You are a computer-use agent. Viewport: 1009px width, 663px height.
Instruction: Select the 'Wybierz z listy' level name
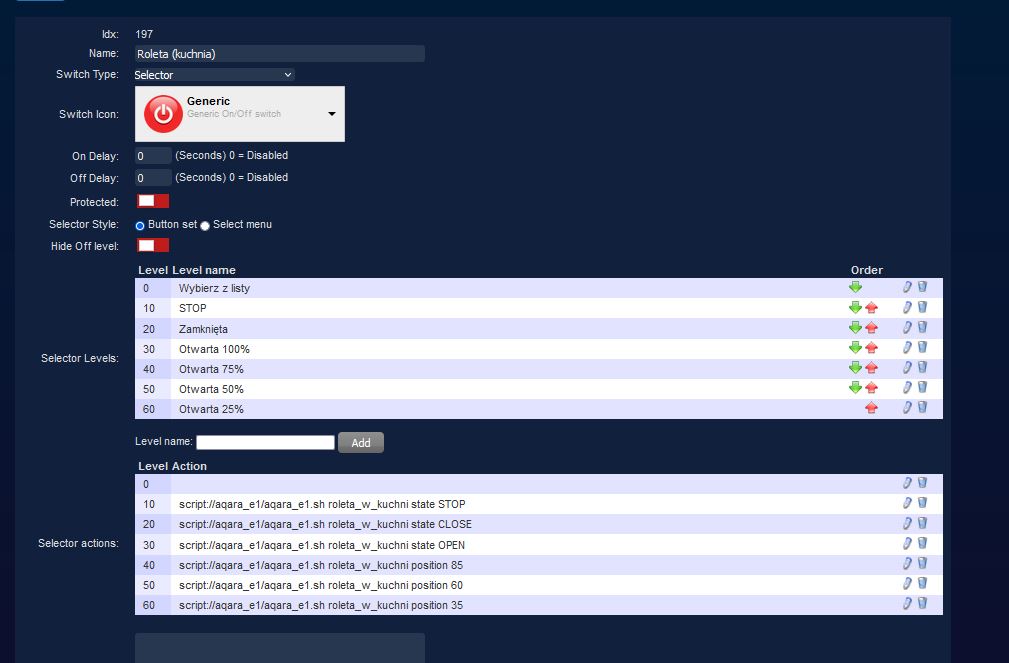coord(214,288)
